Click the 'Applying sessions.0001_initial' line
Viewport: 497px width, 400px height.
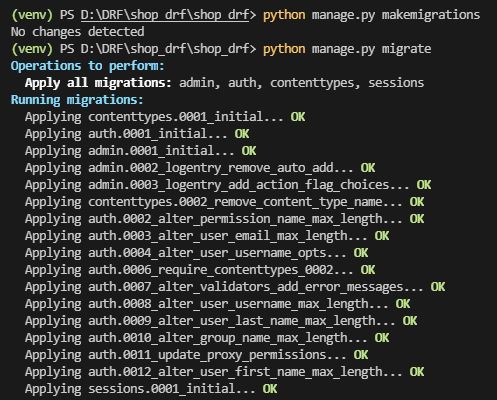(151, 389)
